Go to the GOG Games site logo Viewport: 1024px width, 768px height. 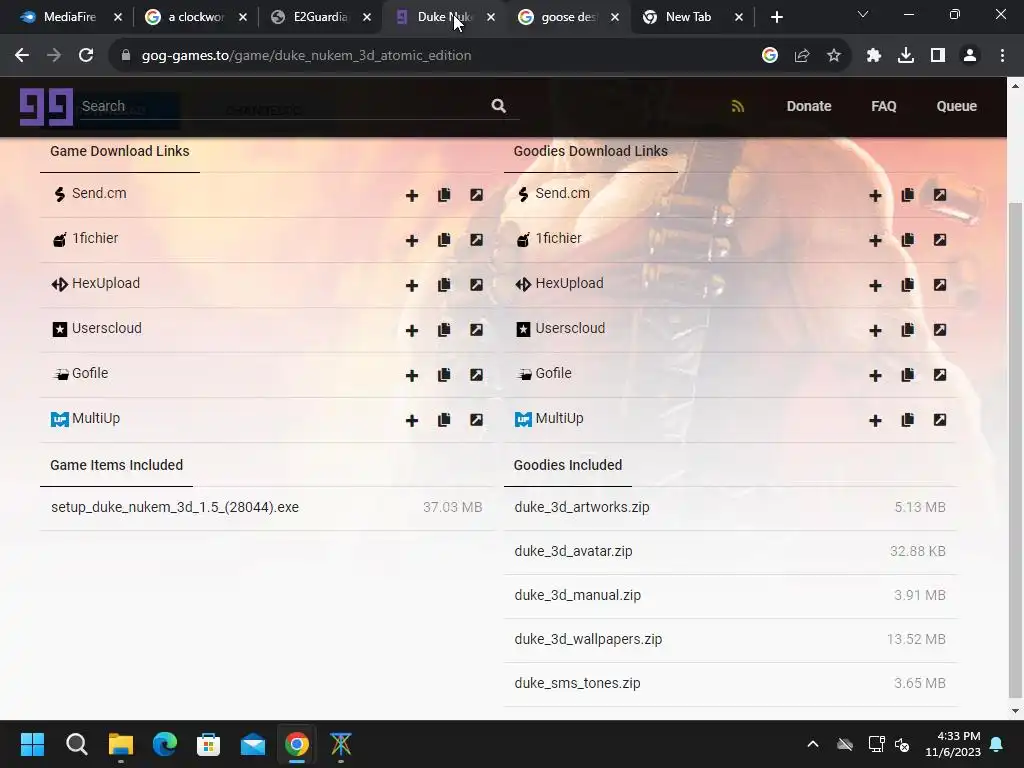click(46, 106)
